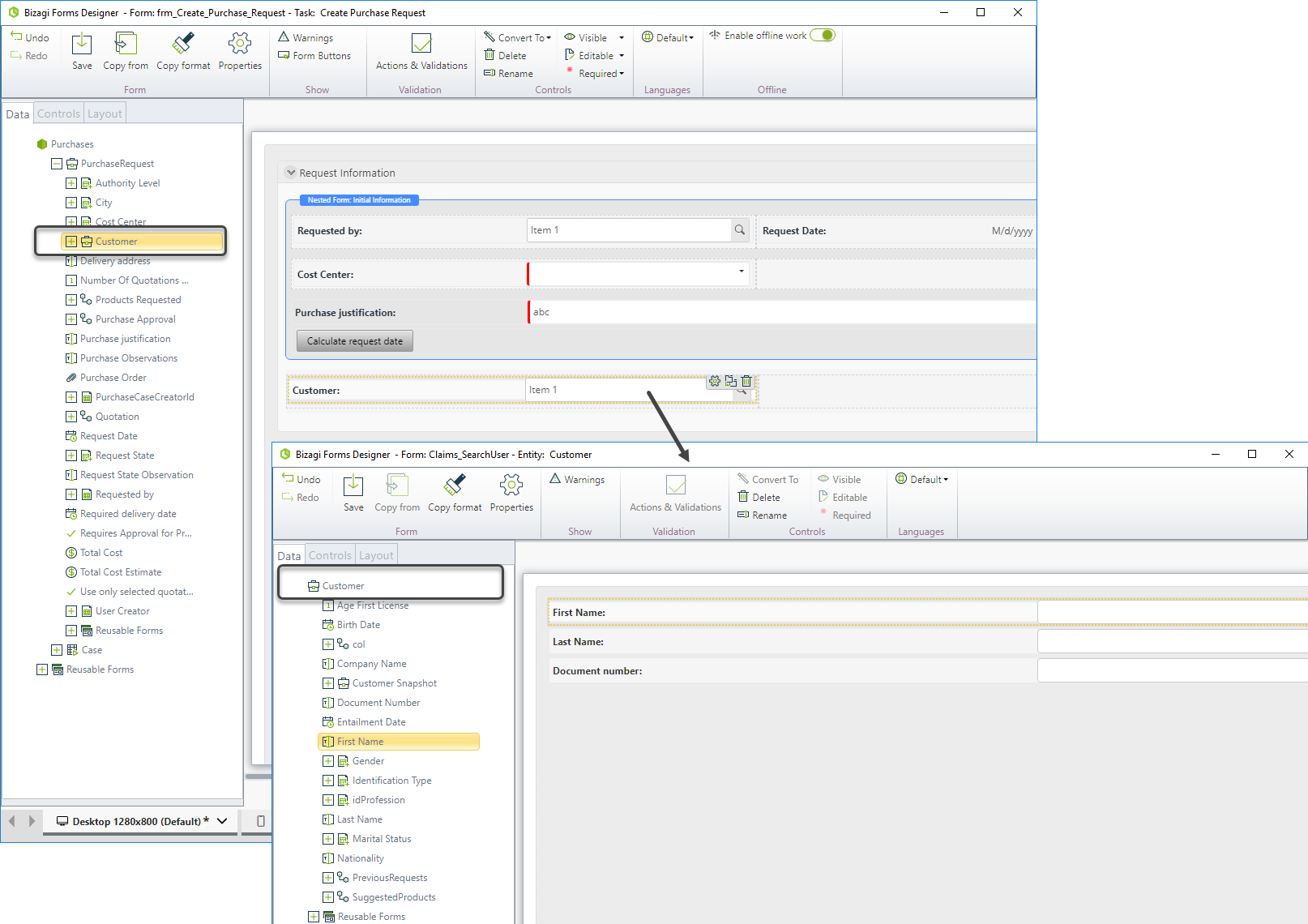1308x924 pixels.
Task: Show Warnings in Claims_SearchUser window
Action: pos(577,479)
